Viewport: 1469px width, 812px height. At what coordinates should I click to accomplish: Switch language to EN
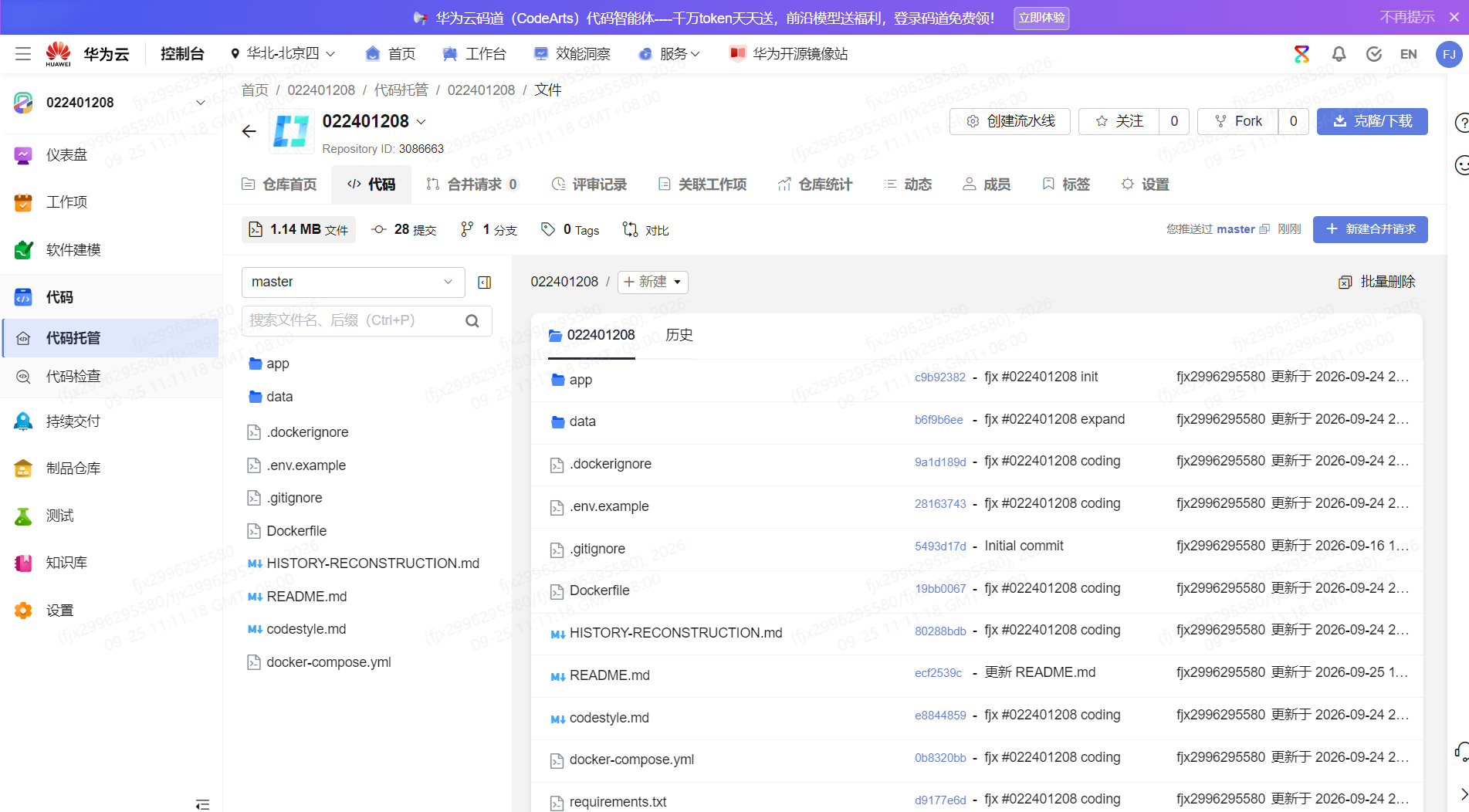coord(1408,54)
